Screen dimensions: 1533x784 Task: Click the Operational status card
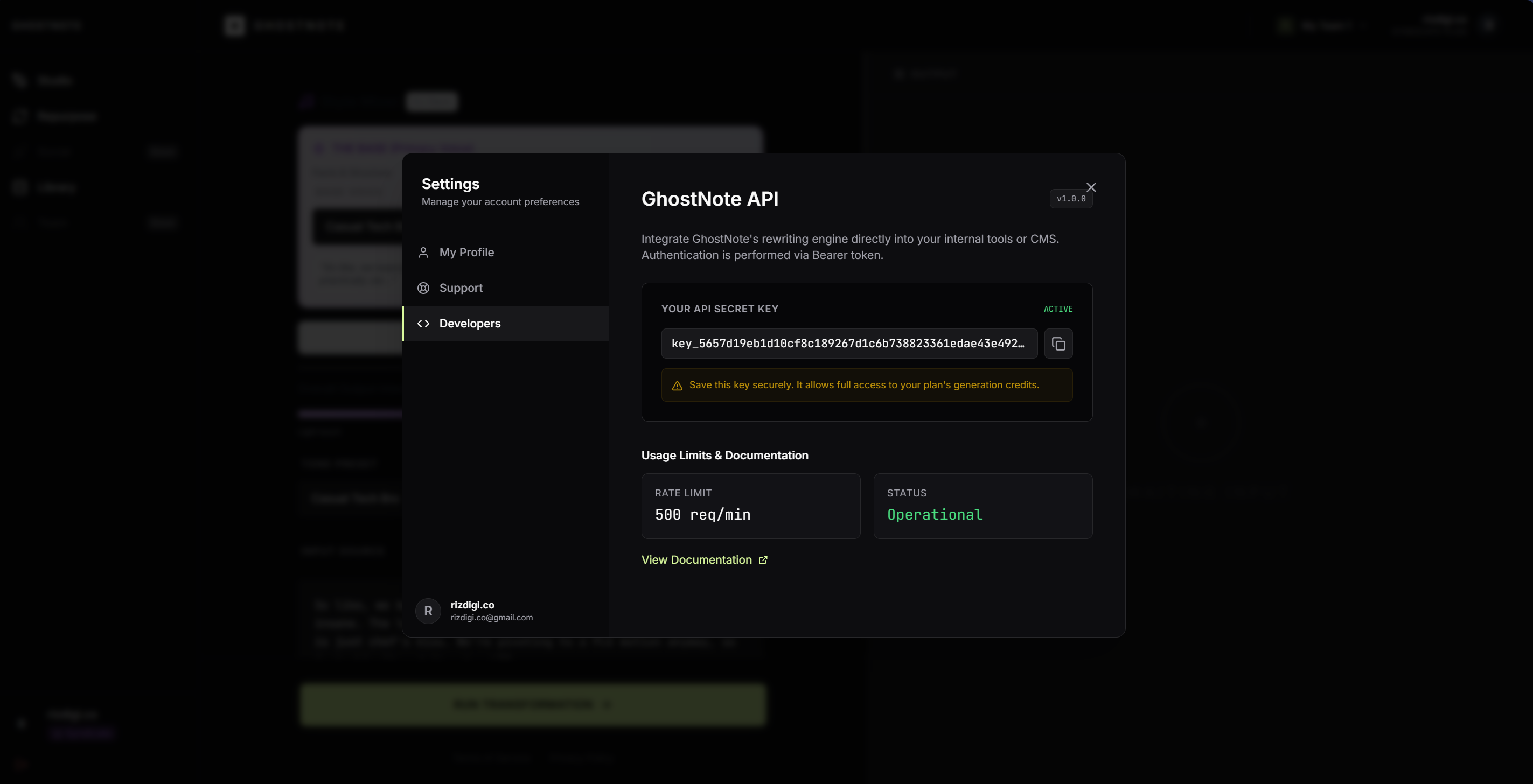[982, 506]
